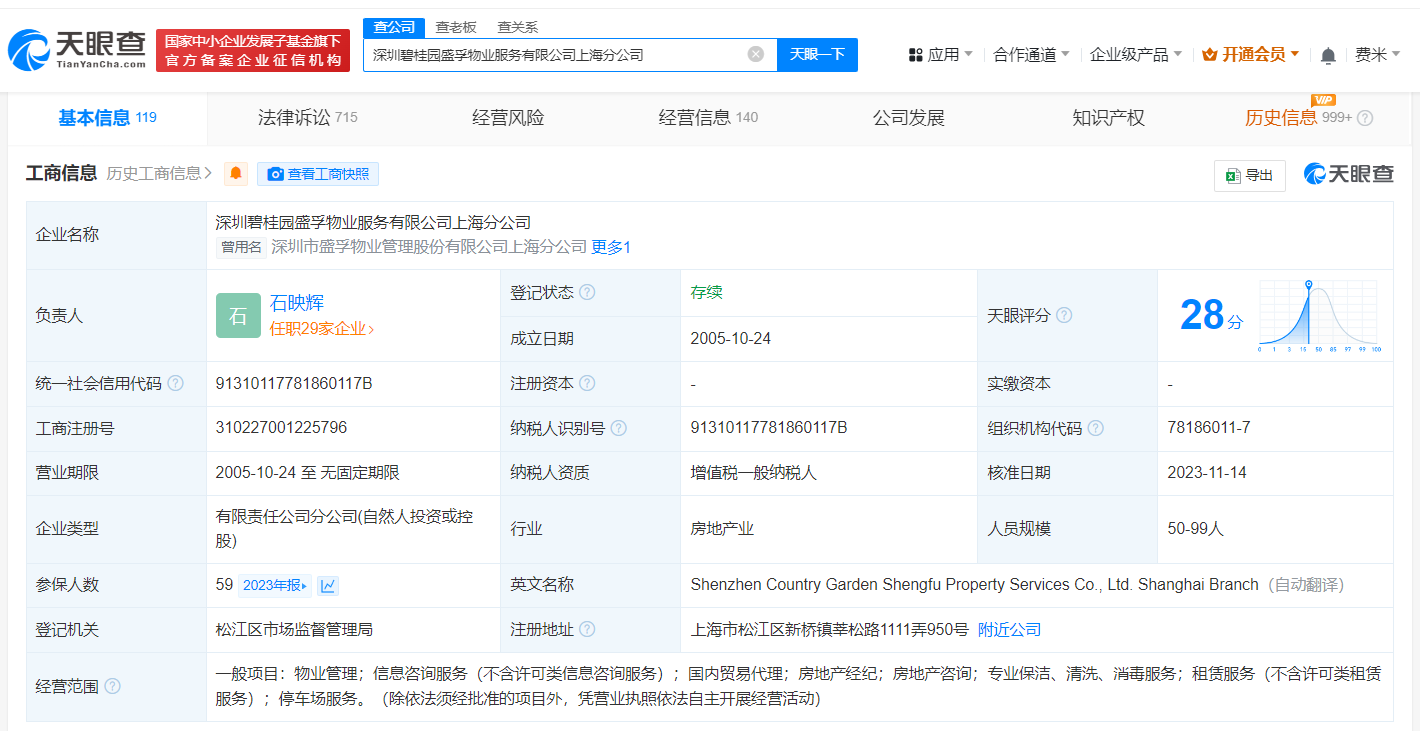1420x731 pixels.
Task: Click help icon next to 登记状态
Action: 587,293
